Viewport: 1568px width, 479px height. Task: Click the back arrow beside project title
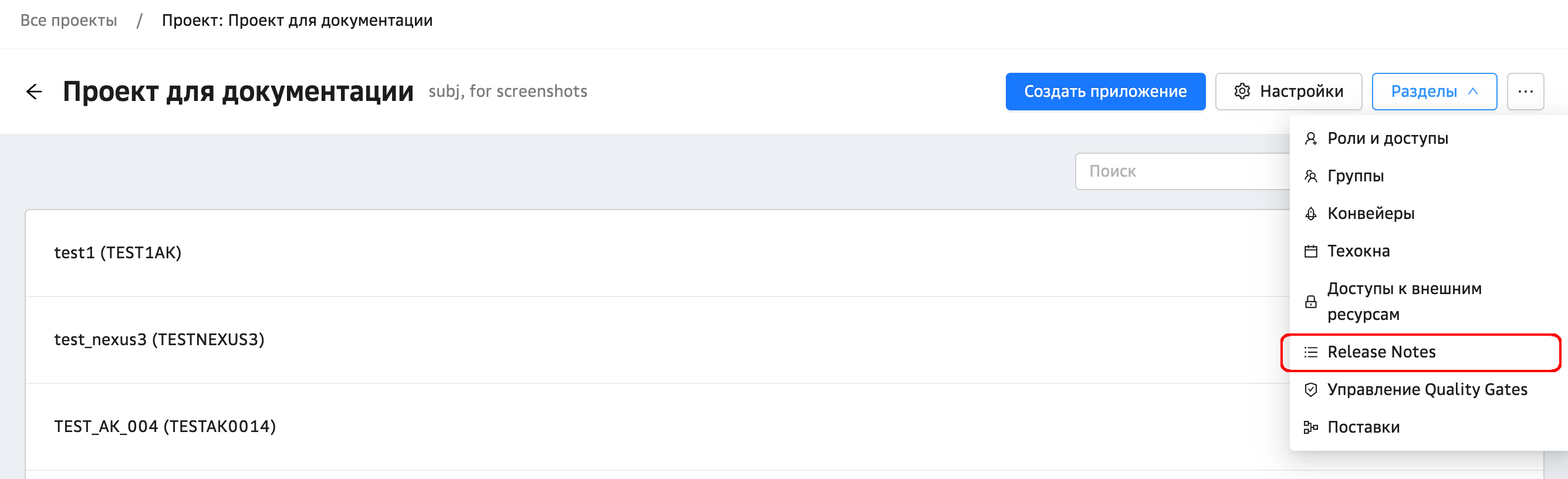(x=34, y=92)
